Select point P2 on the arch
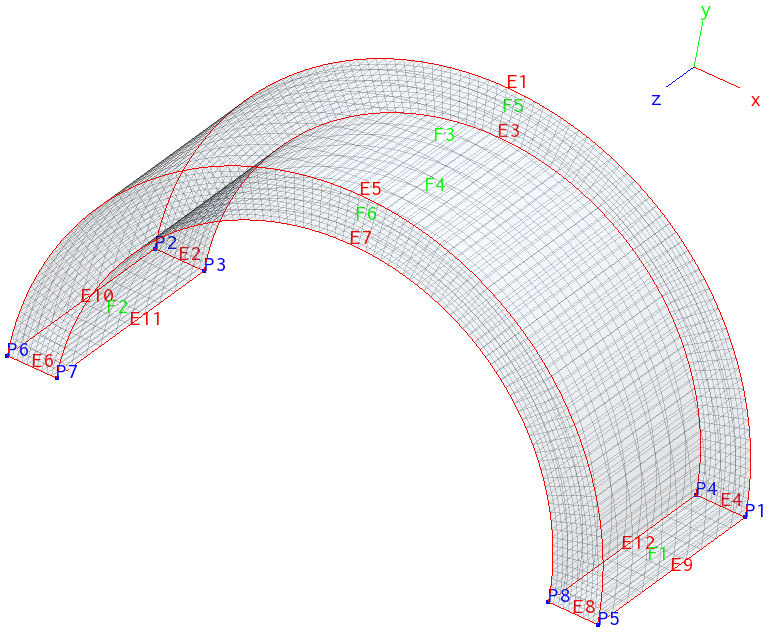Image resolution: width=782 pixels, height=632 pixels. 156,248
